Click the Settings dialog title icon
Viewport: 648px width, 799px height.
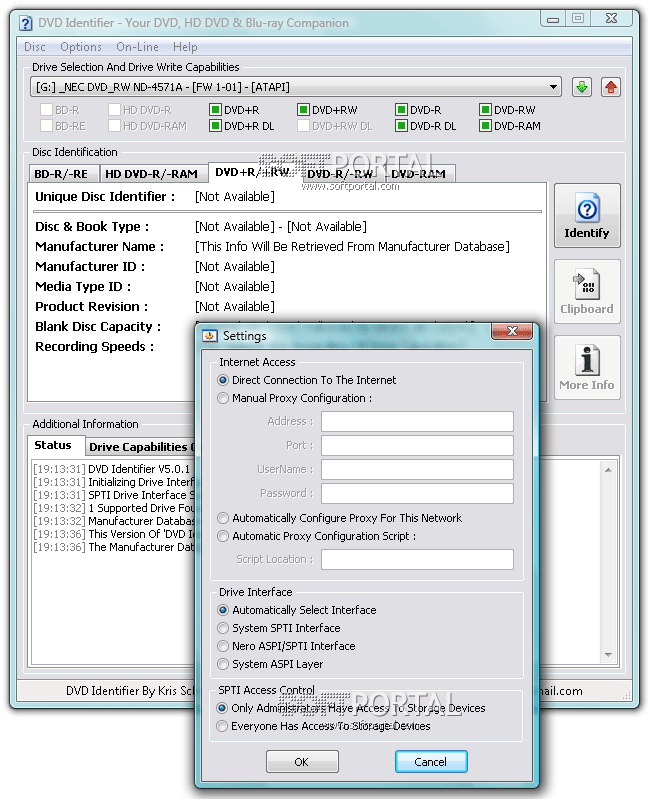[209, 336]
